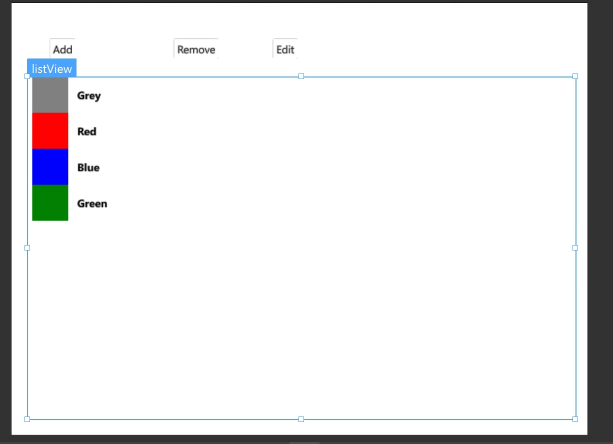Click the right-middle resize handle of listView
The width and height of the screenshot is (613, 444).
[575, 248]
